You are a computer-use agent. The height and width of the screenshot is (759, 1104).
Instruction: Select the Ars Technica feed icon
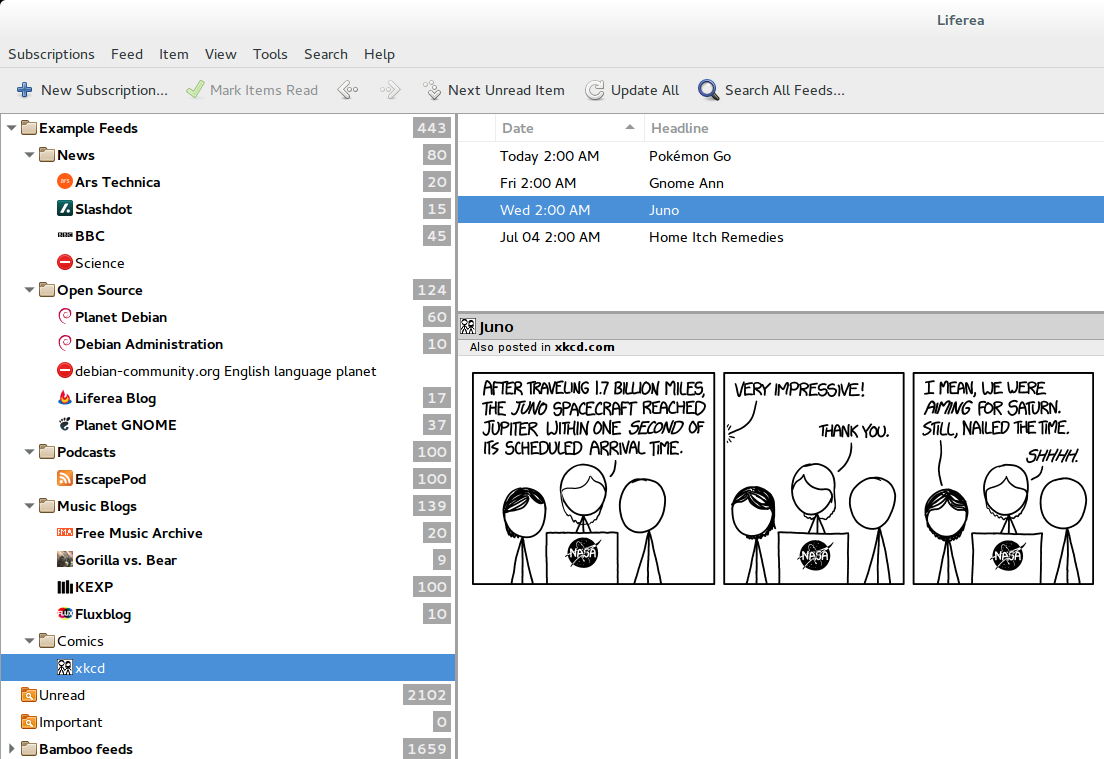(65, 182)
